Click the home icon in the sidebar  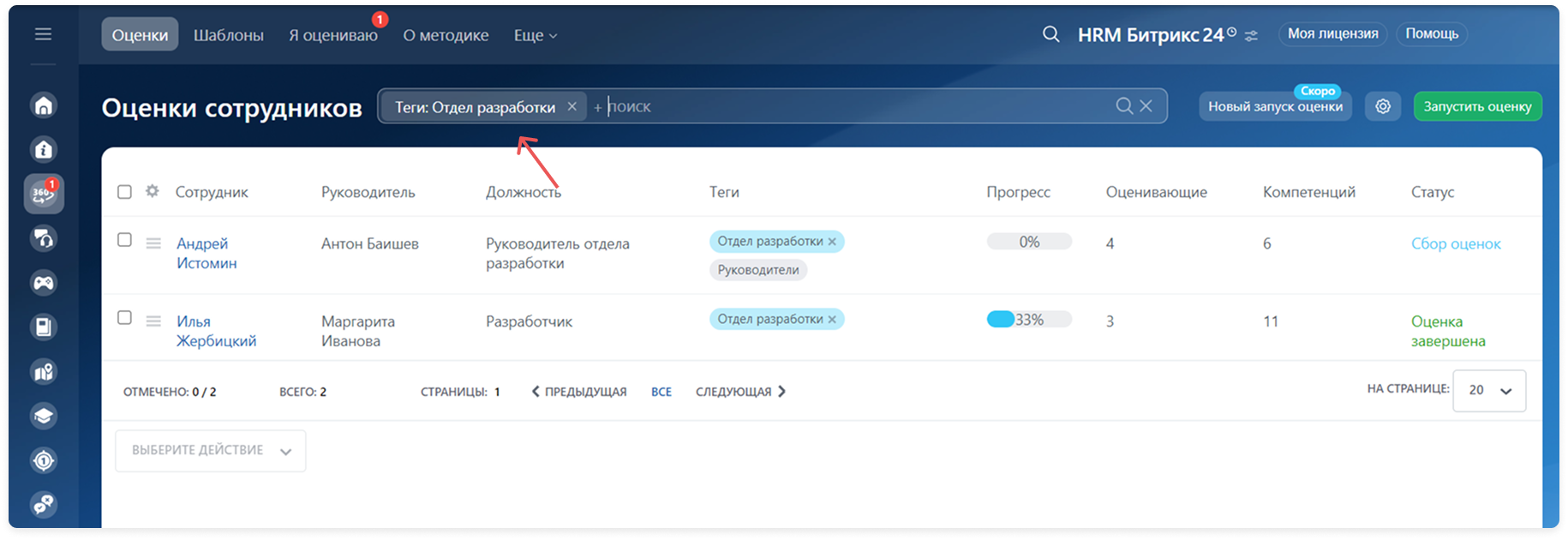tap(44, 105)
